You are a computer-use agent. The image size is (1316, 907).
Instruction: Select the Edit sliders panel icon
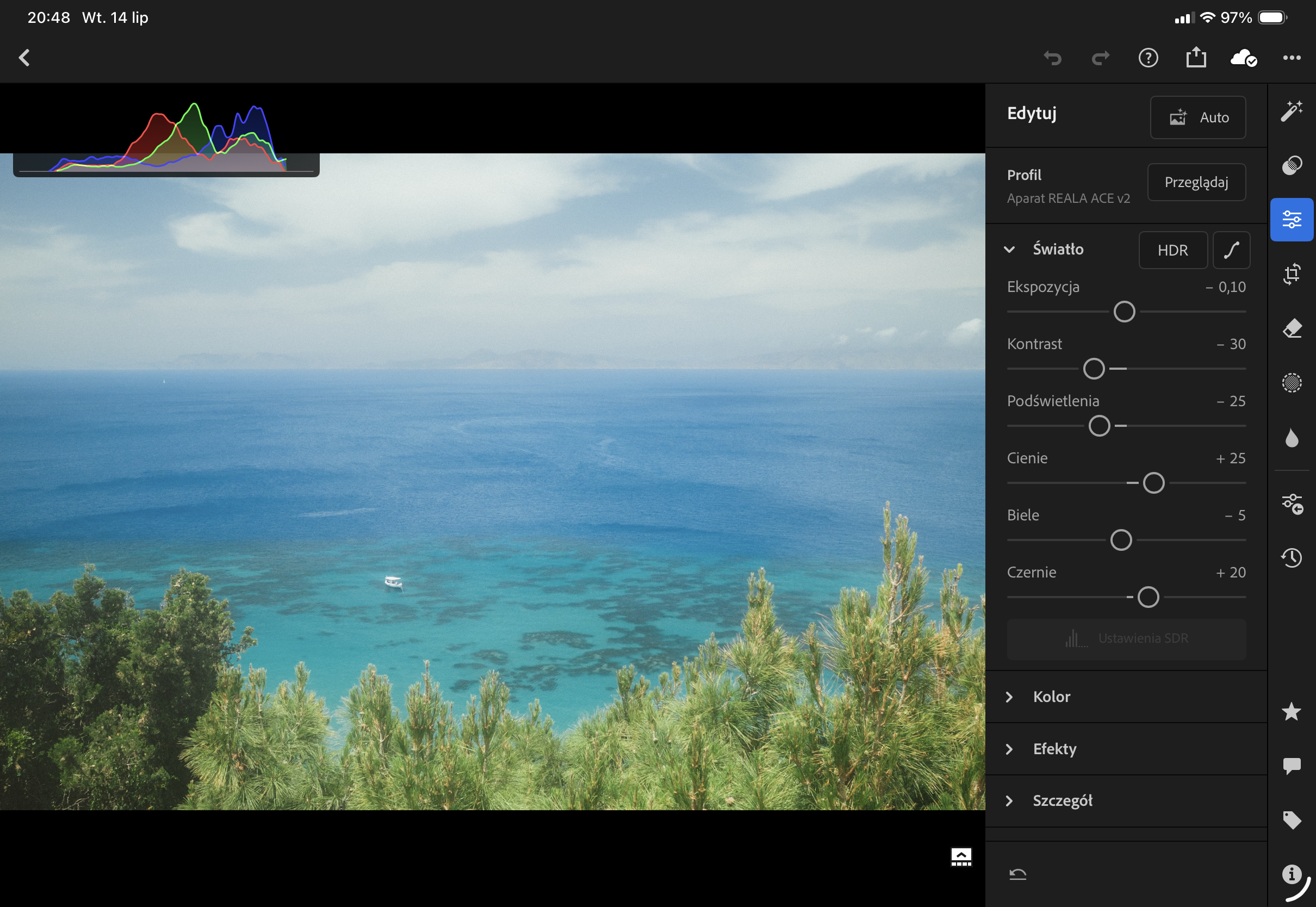pos(1292,219)
